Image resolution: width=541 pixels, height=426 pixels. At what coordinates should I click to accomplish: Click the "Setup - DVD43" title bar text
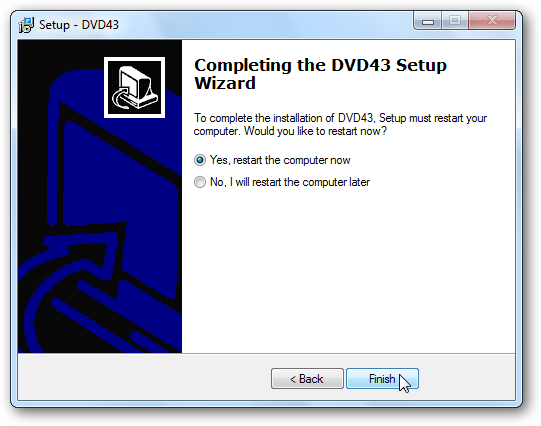79,25
